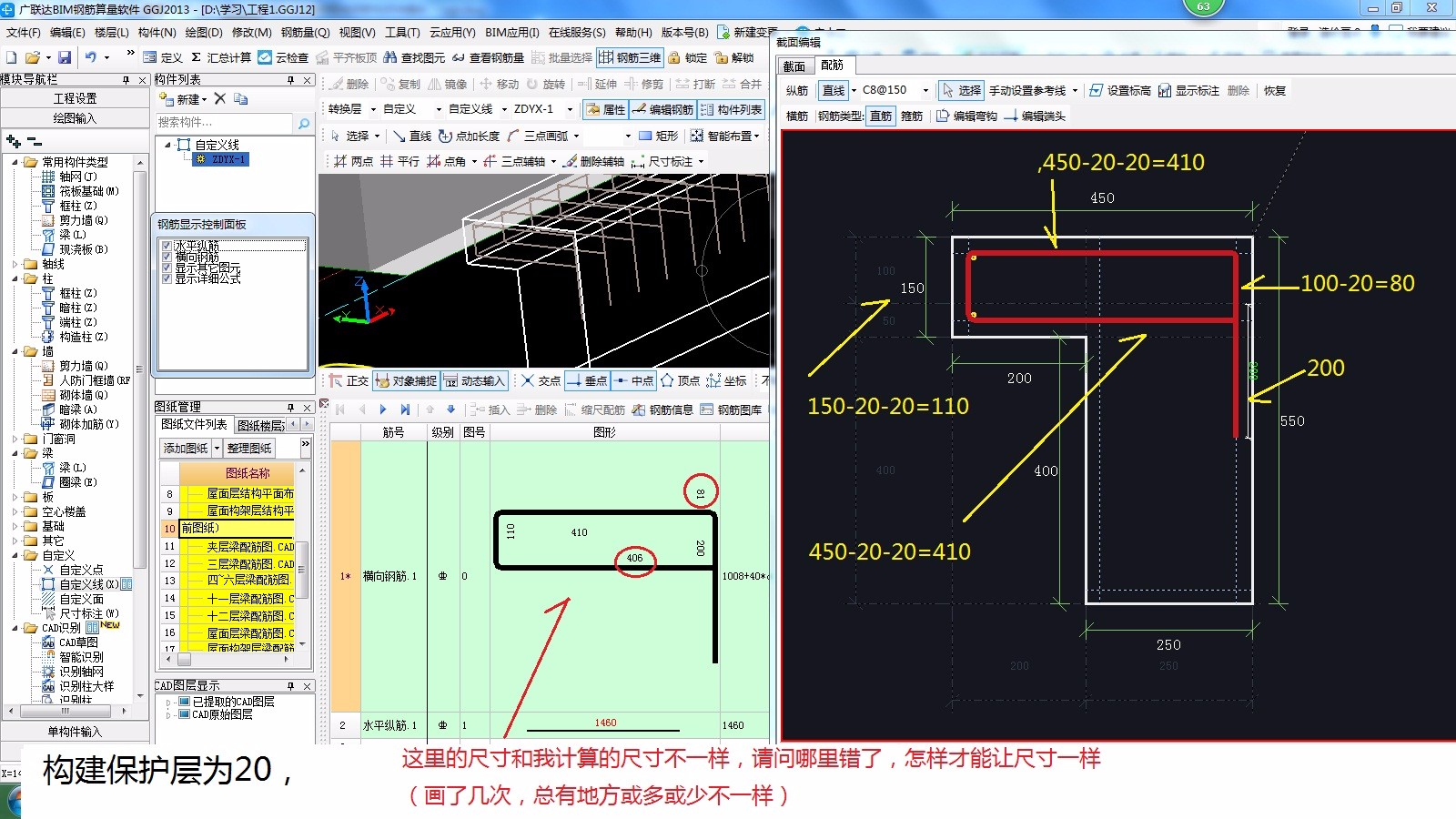Toggle 垂点 perpendicular snap
Image resolution: width=1456 pixels, height=819 pixels.
click(x=586, y=380)
